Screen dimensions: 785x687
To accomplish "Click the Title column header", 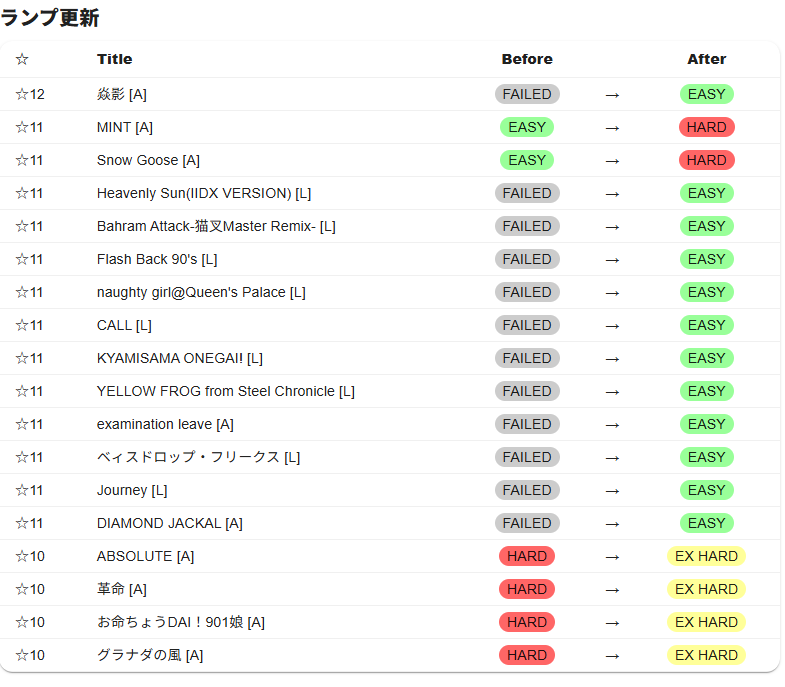I will pyautogui.click(x=115, y=59).
